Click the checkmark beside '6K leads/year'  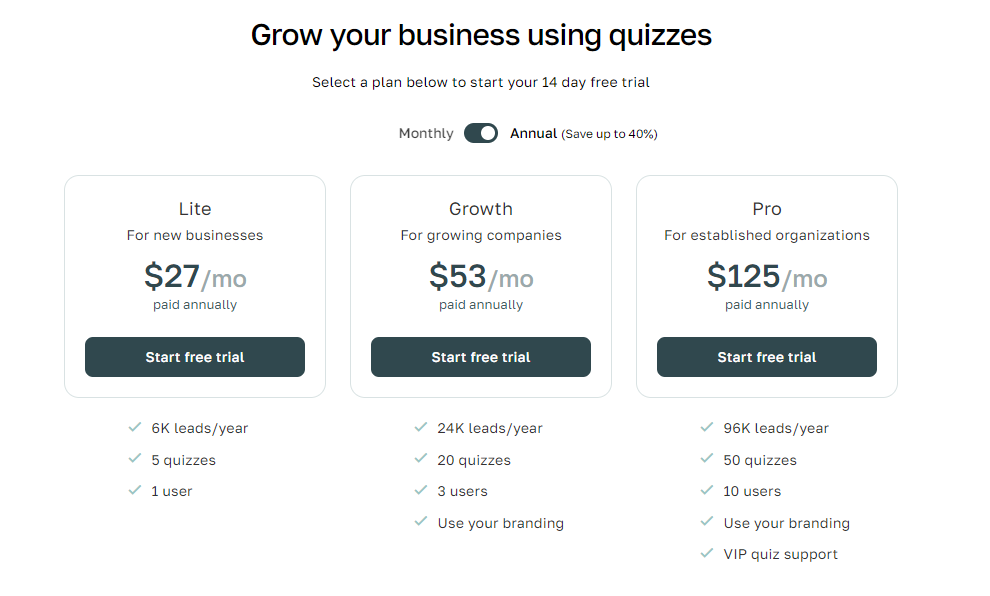(x=135, y=427)
